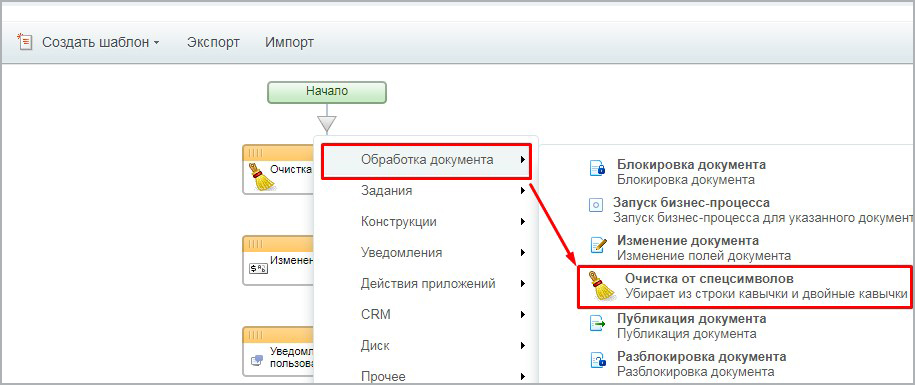Click the Очистка block title bar grip
This screenshot has width=915, height=385.
tap(255, 153)
